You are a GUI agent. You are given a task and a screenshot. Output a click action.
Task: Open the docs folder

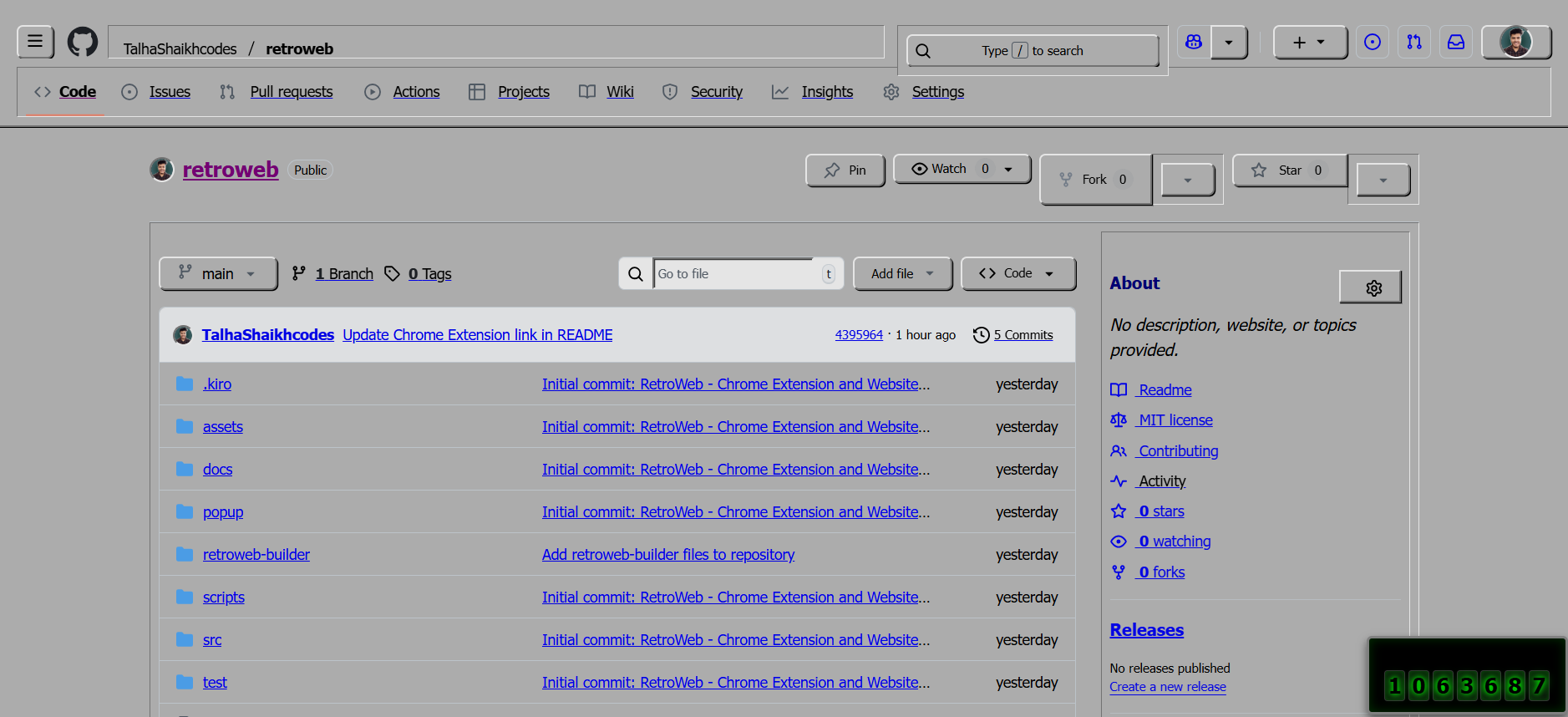[x=217, y=470]
